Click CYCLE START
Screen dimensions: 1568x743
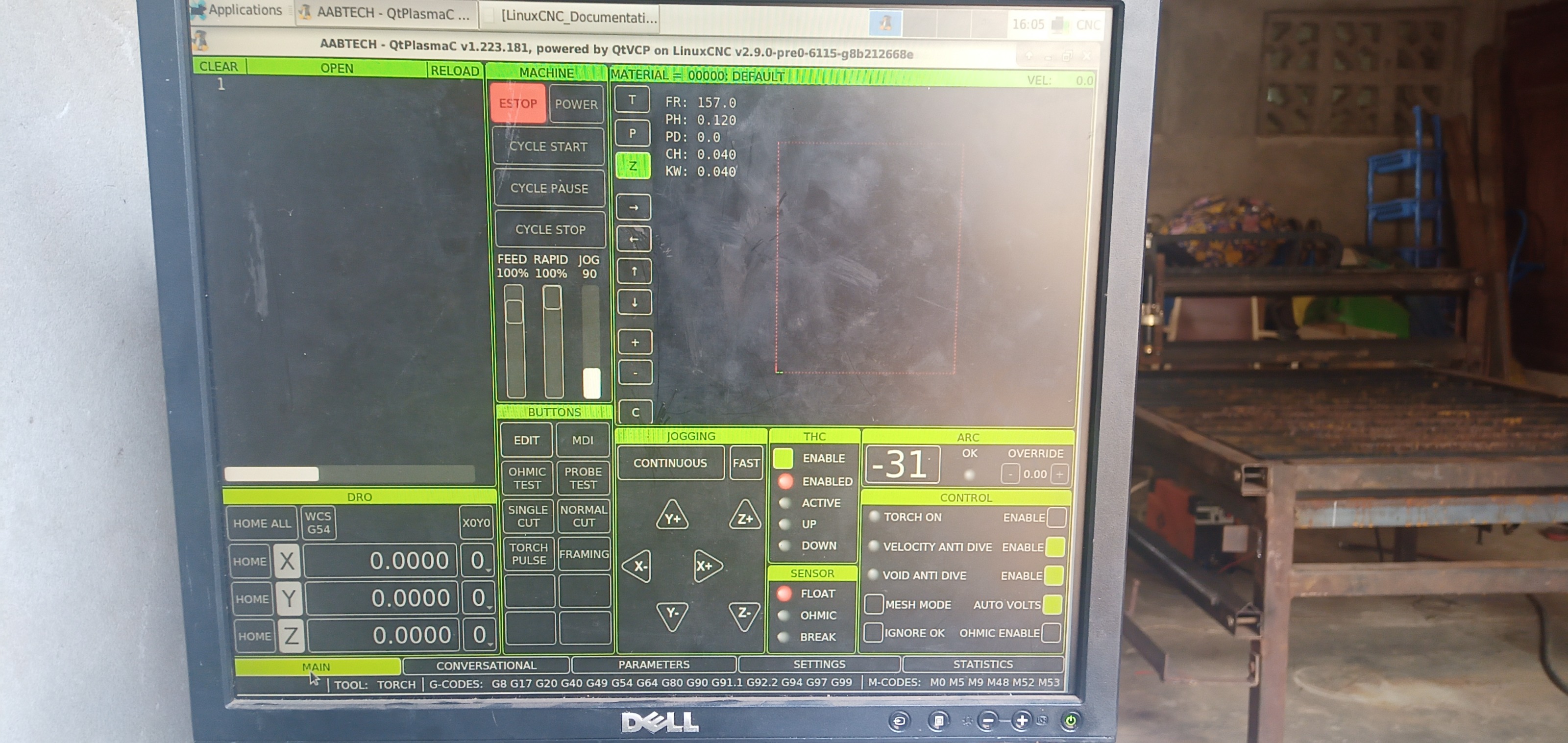click(x=548, y=147)
